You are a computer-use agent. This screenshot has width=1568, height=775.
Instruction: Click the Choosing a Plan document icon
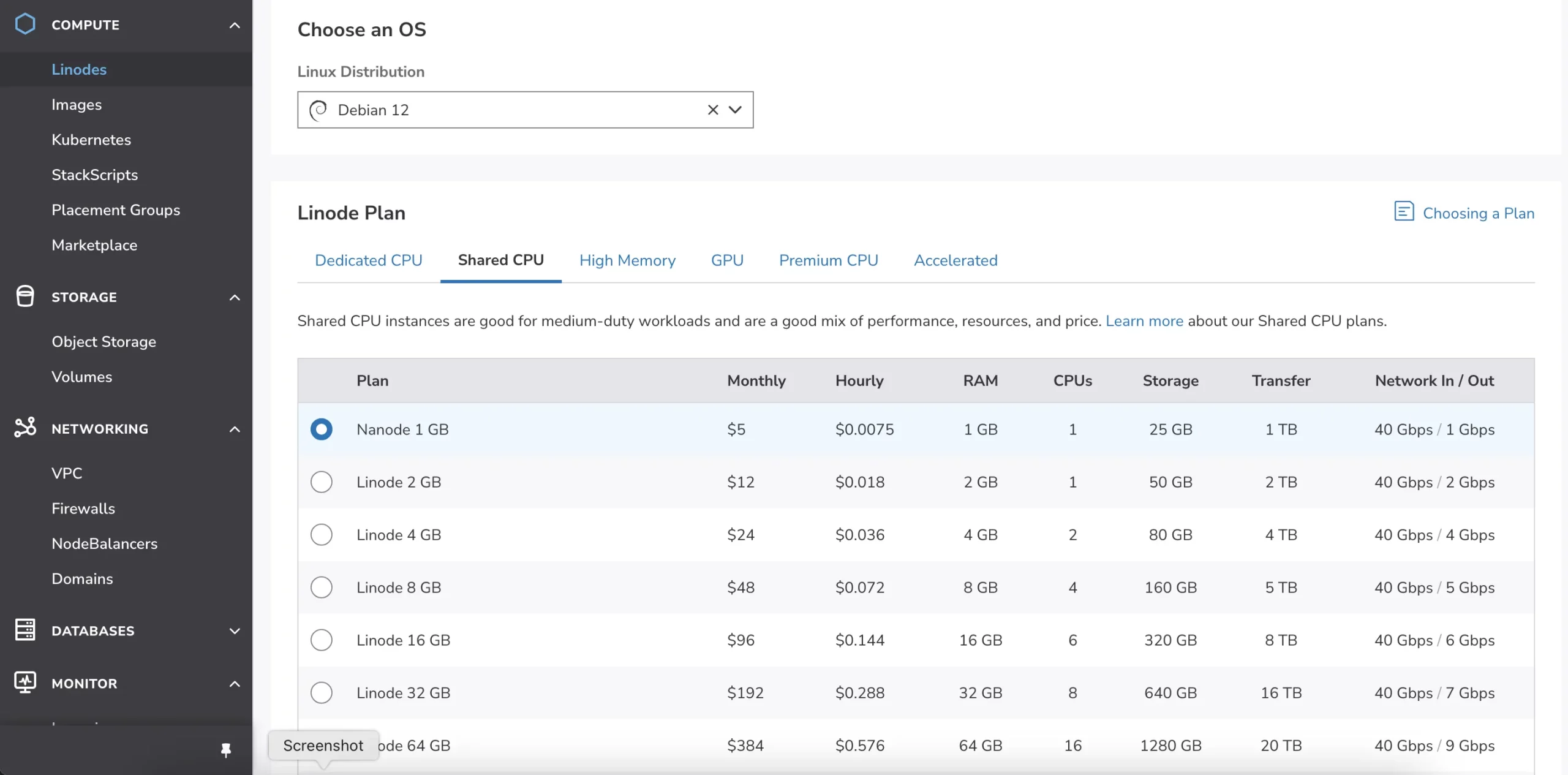pos(1404,211)
